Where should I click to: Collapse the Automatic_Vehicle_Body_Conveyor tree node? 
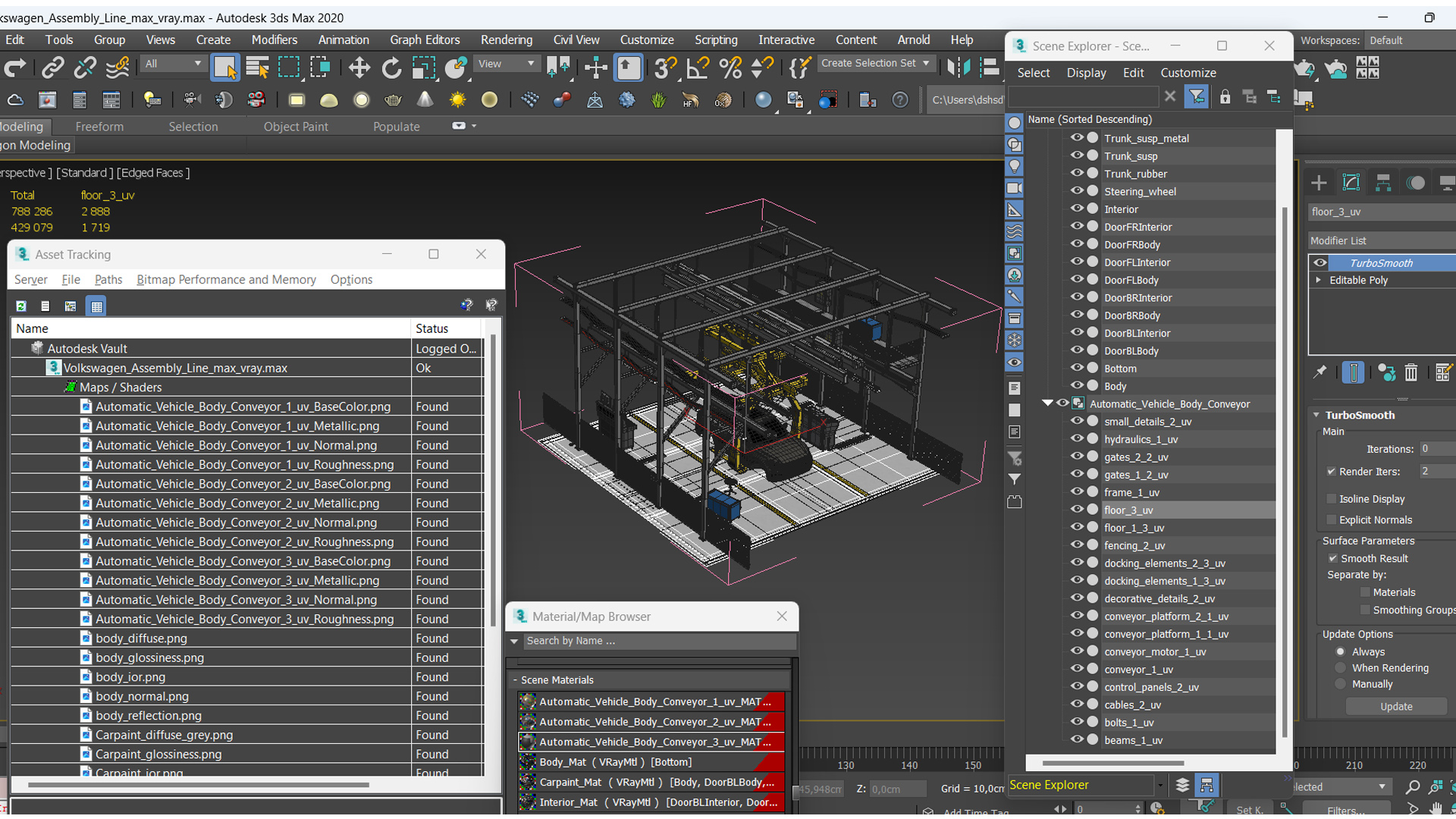1046,403
